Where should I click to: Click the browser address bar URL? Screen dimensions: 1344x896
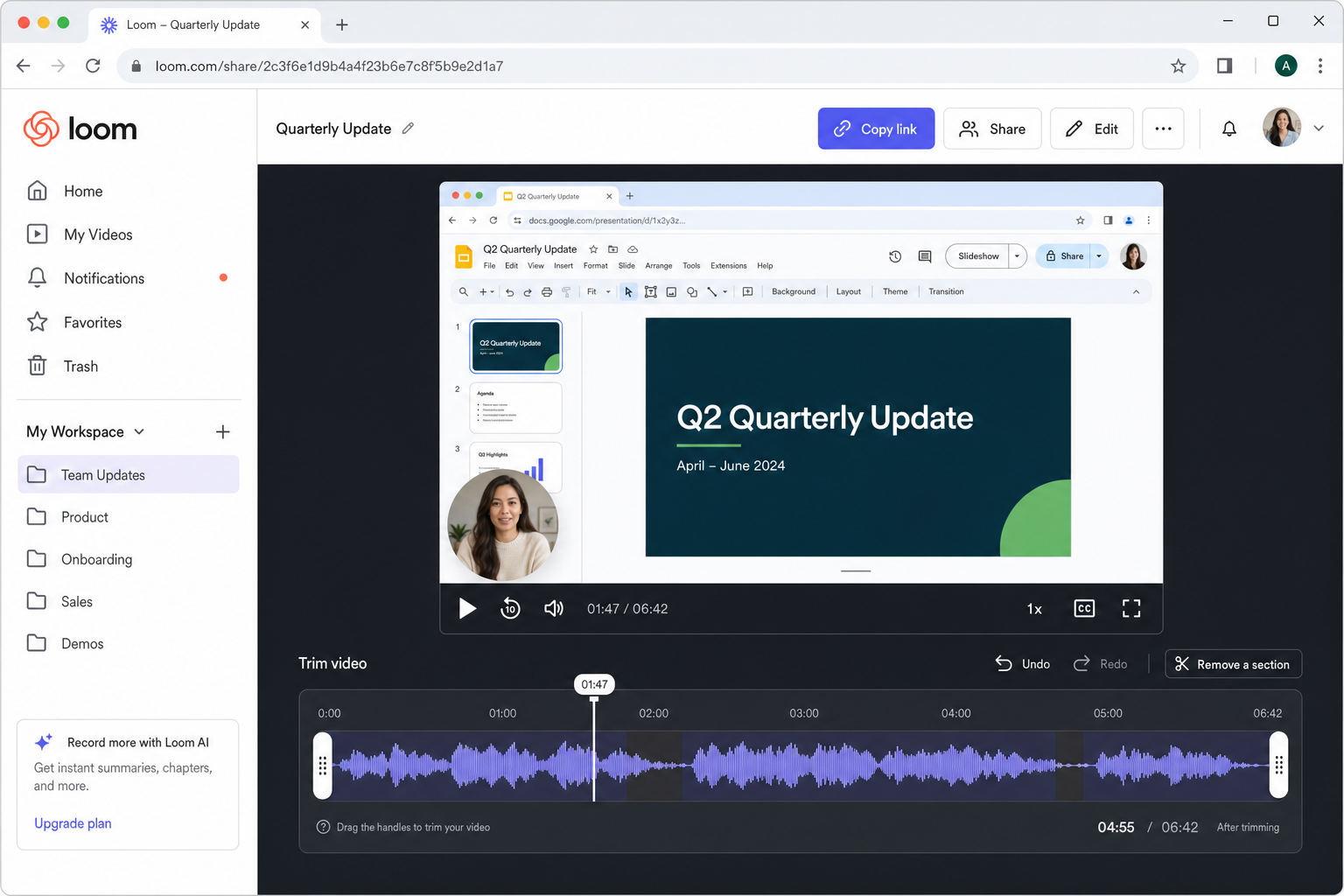pos(329,66)
